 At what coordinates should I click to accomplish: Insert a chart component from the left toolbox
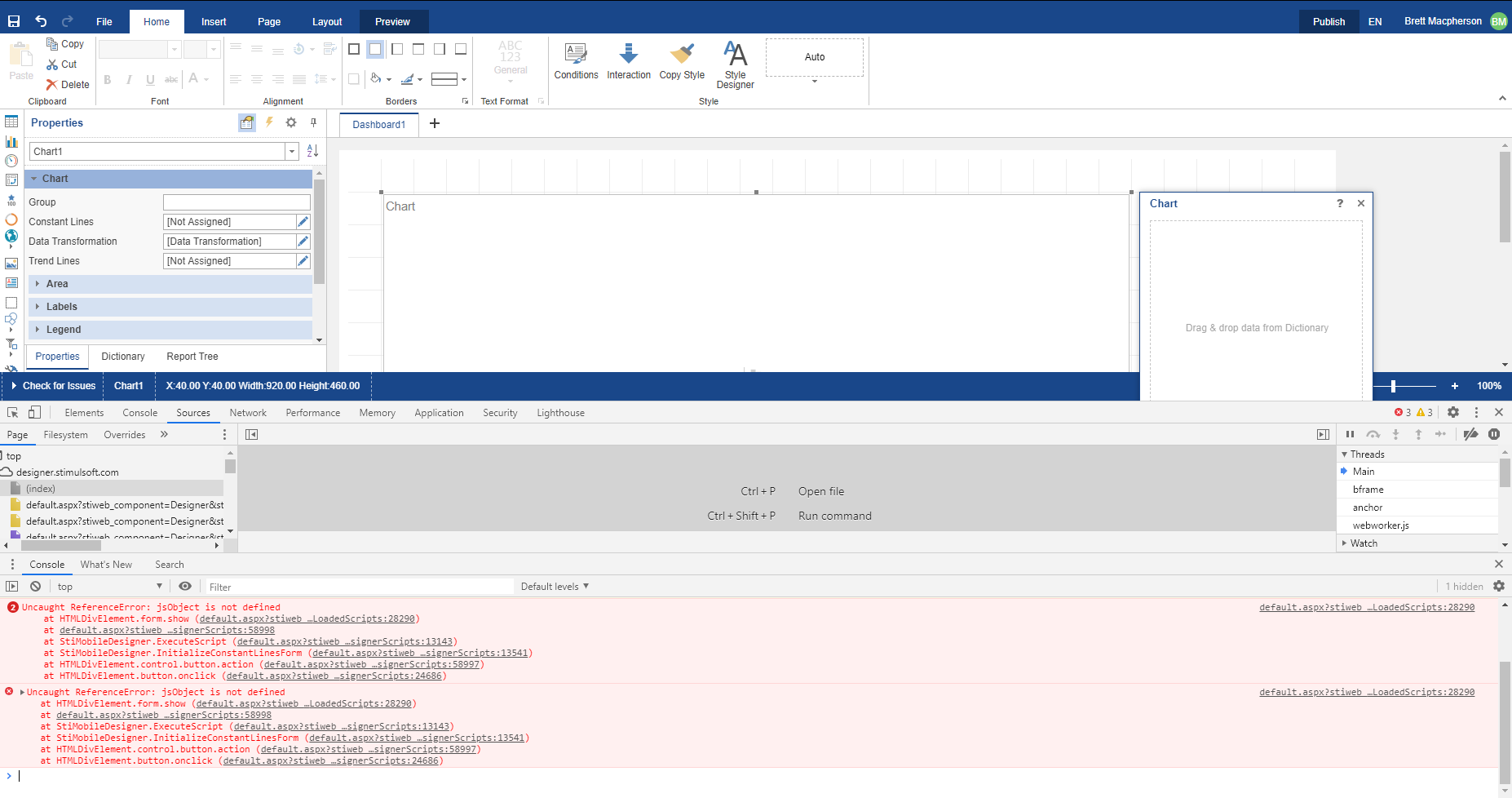11,141
